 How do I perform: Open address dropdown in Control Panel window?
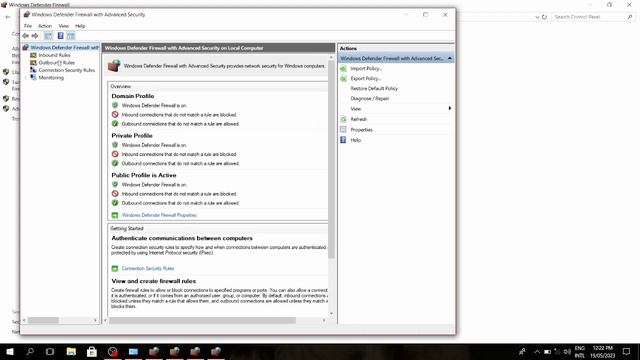[537, 17]
